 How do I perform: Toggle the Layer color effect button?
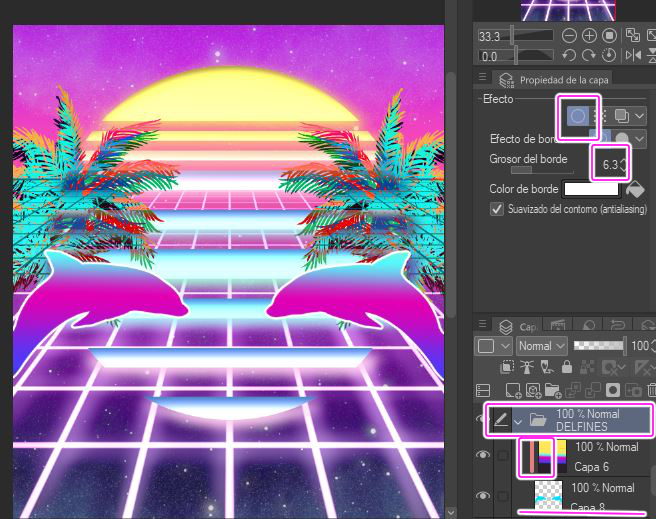(x=622, y=116)
